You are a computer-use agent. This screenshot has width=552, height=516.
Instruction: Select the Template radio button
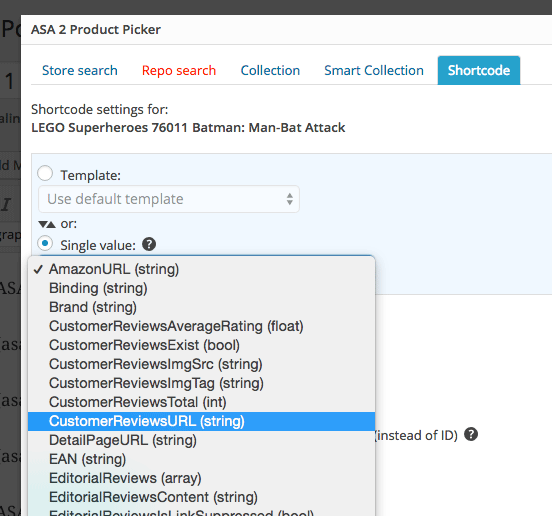[x=45, y=174]
